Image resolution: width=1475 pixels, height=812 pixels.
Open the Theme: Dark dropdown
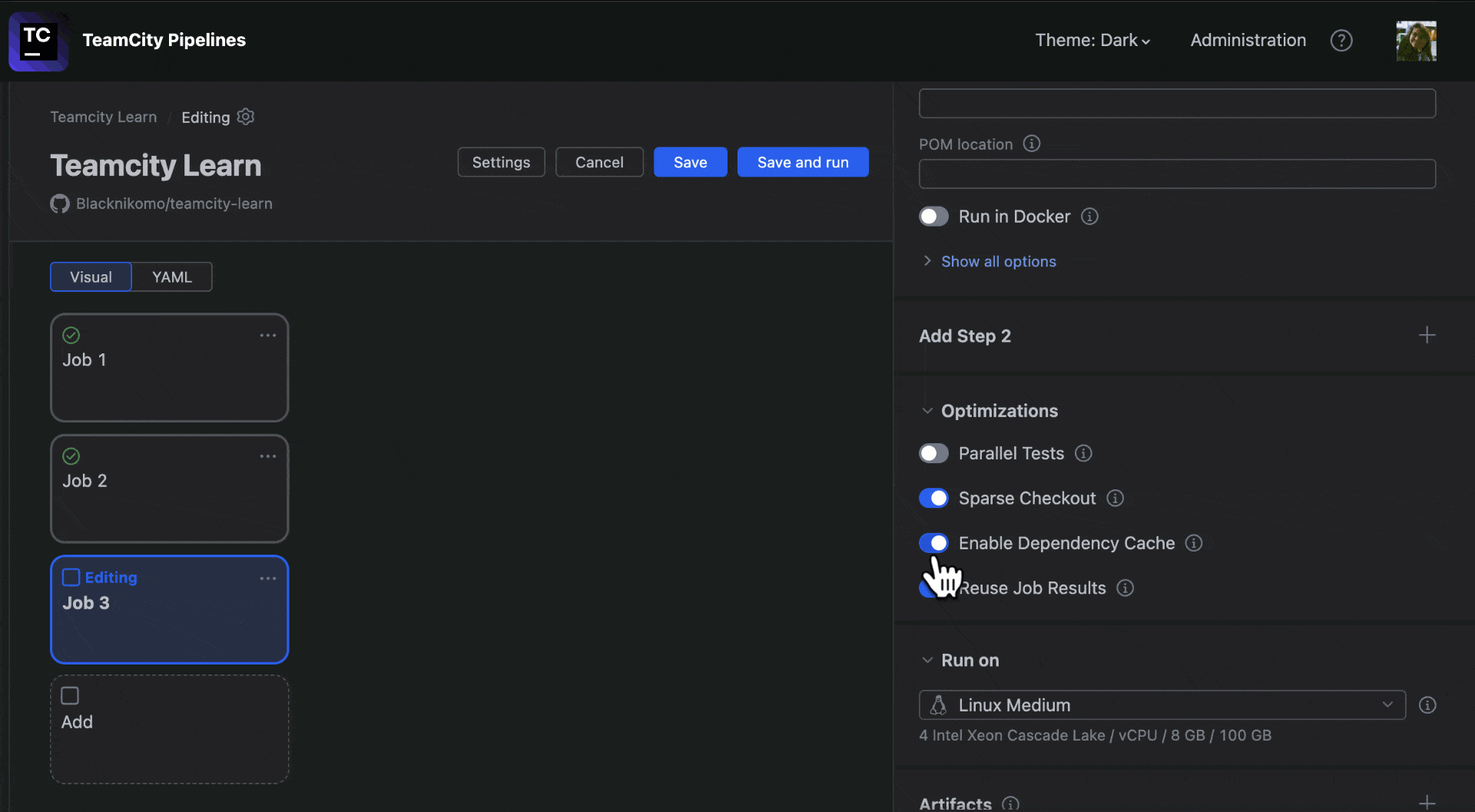[x=1091, y=40]
